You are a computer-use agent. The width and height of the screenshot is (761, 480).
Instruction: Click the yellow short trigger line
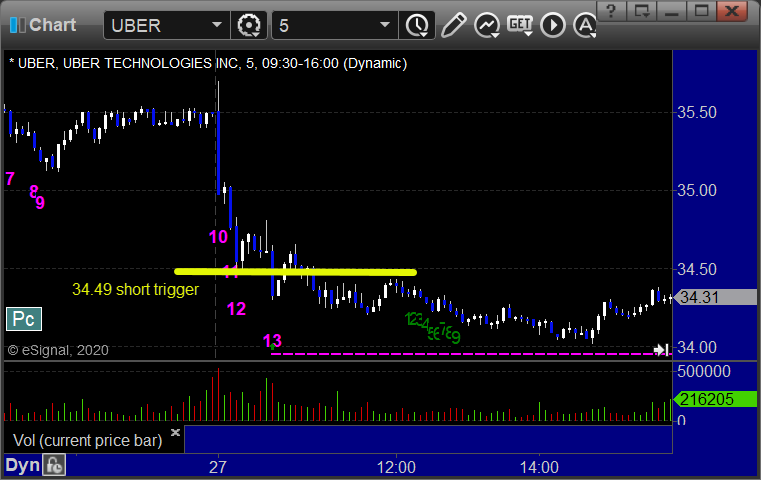(295, 272)
